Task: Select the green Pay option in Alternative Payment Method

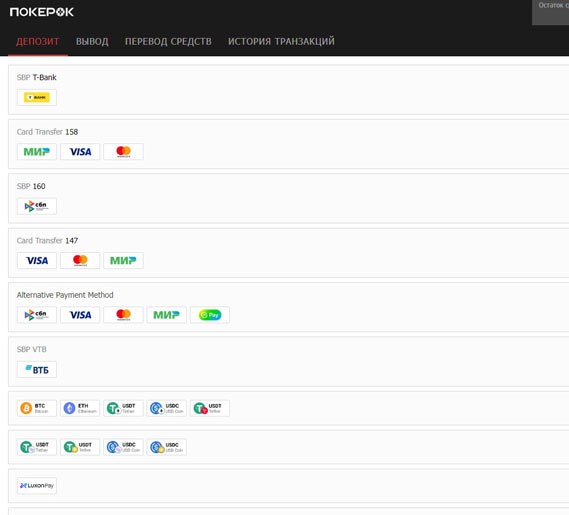Action: tap(210, 315)
